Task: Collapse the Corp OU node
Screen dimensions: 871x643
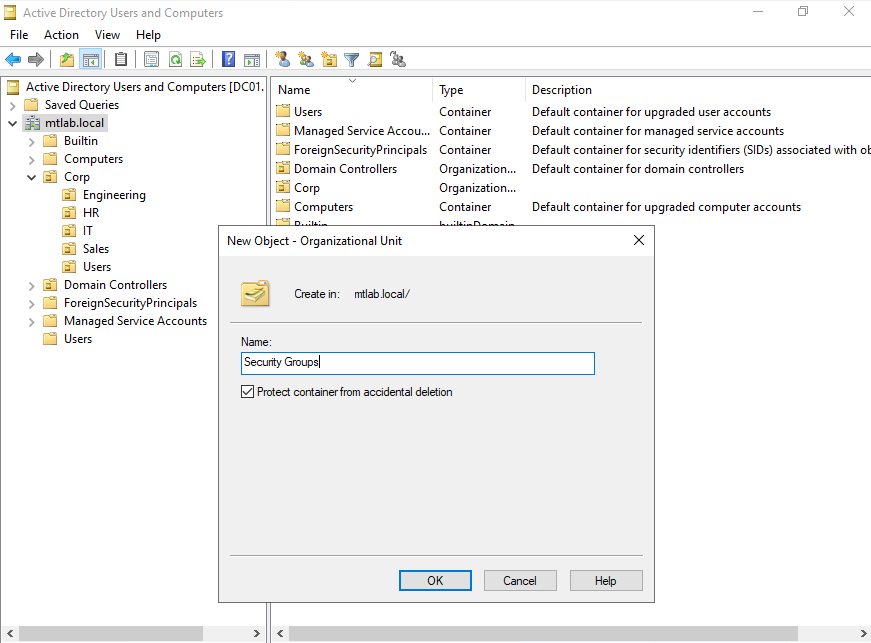Action: [x=32, y=177]
